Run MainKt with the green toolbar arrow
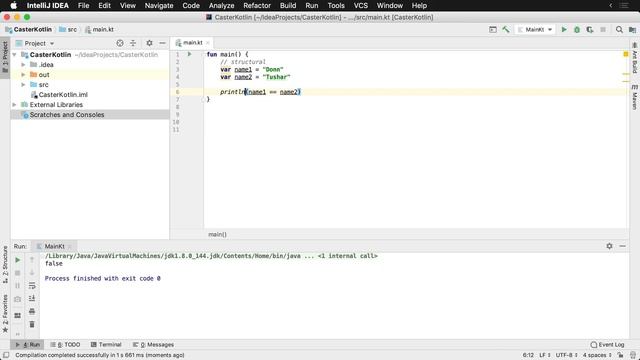Viewport: 640px width, 360px height. [564, 29]
